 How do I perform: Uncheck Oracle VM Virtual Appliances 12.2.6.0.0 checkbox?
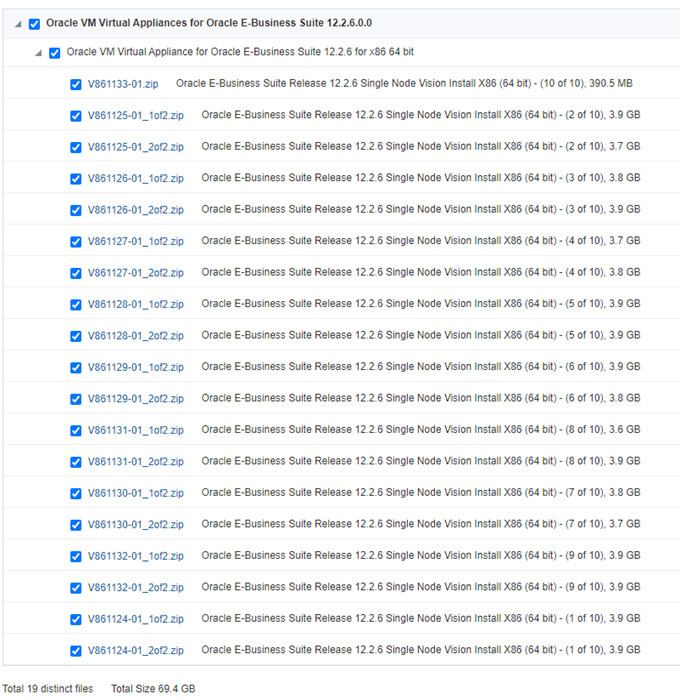[35, 23]
